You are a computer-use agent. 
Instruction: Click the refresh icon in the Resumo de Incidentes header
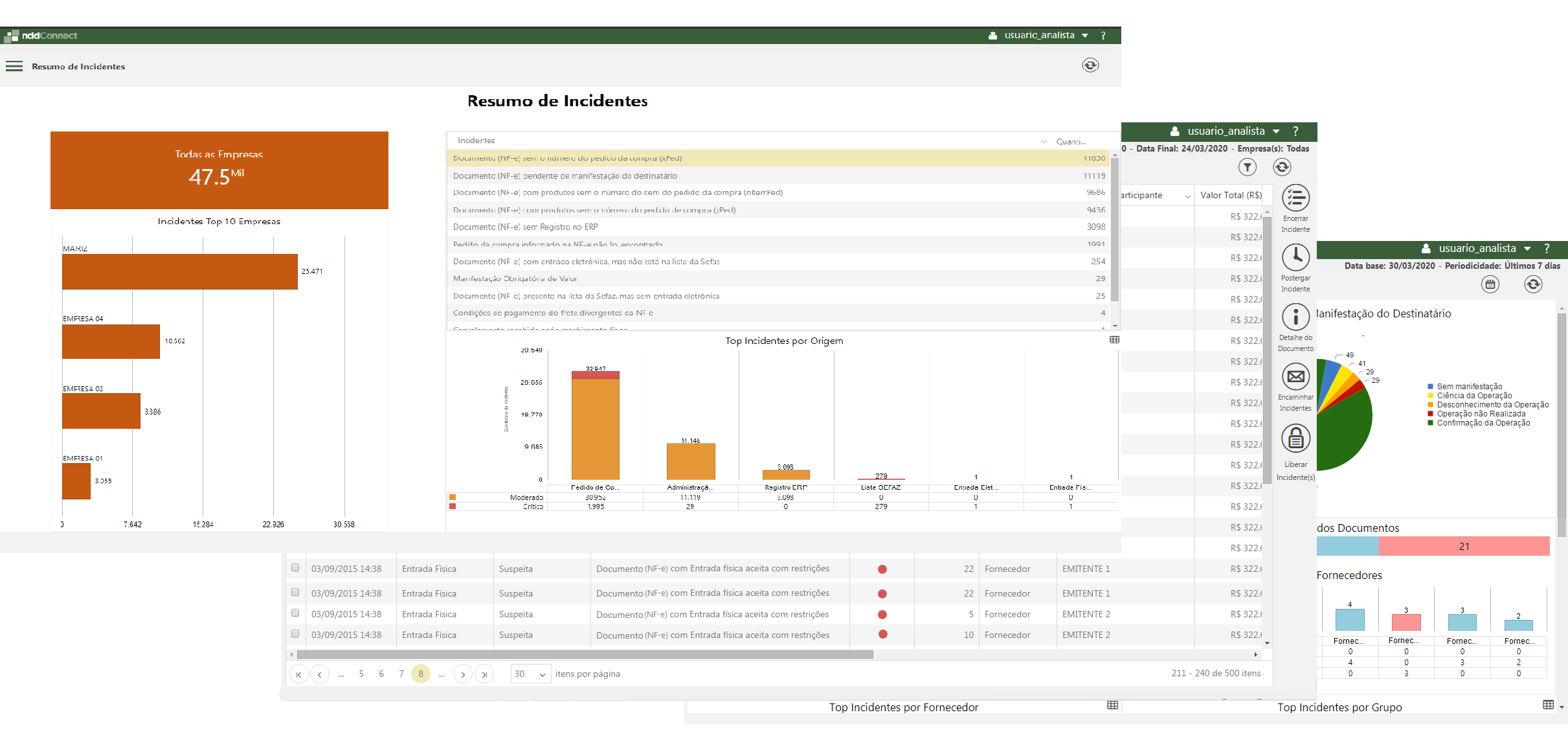click(1090, 65)
